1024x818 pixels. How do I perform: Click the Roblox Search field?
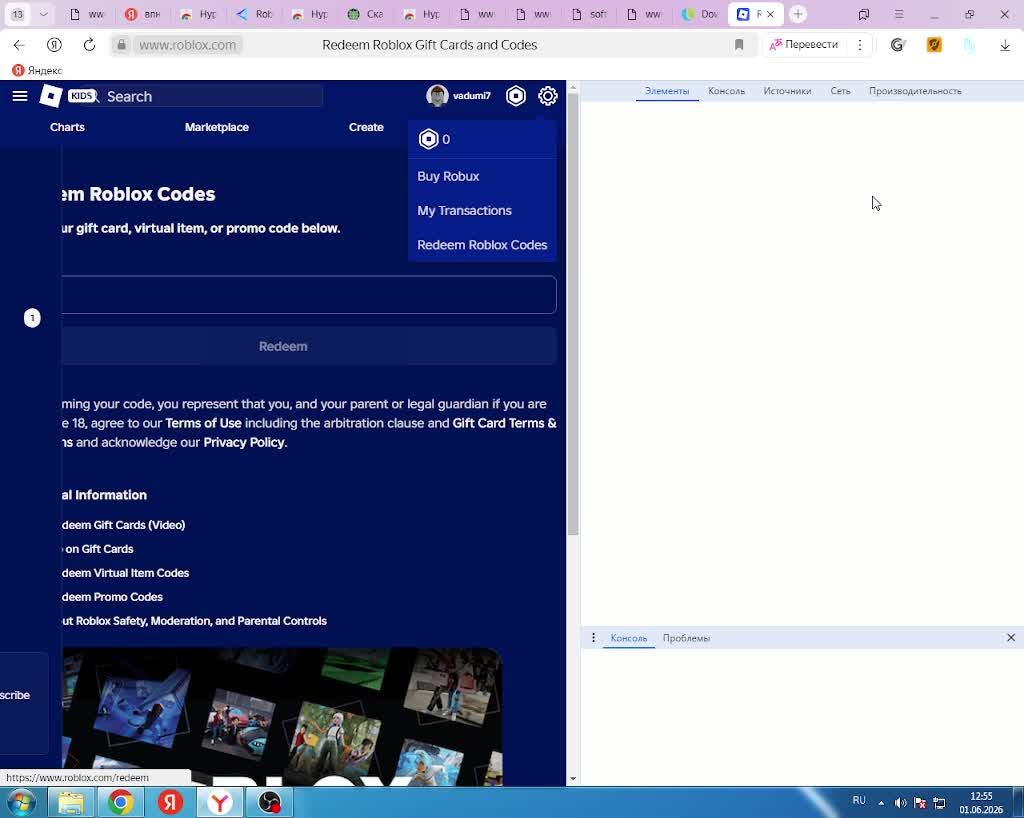click(x=212, y=97)
